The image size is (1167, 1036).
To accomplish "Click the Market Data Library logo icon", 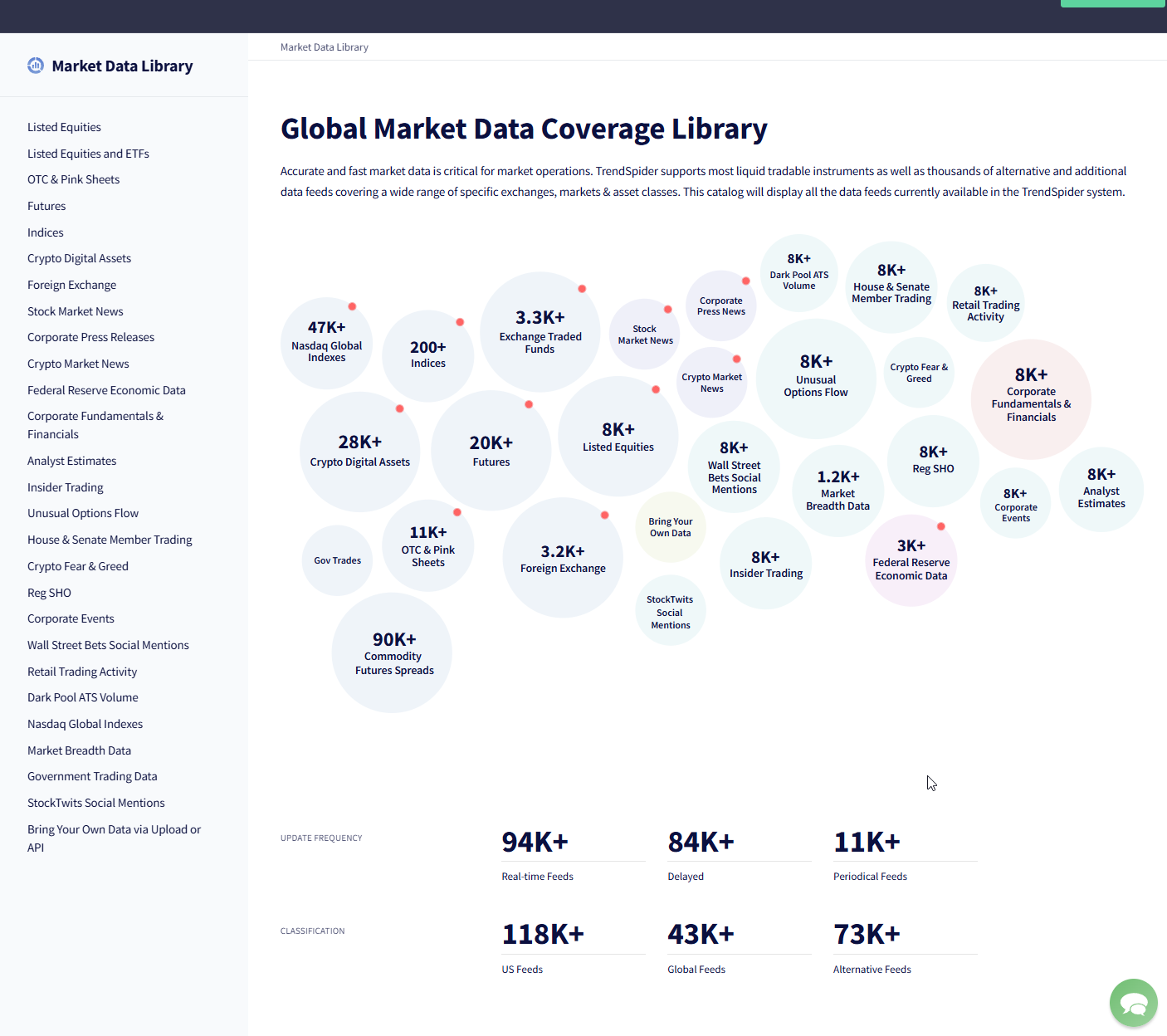I will click(35, 65).
